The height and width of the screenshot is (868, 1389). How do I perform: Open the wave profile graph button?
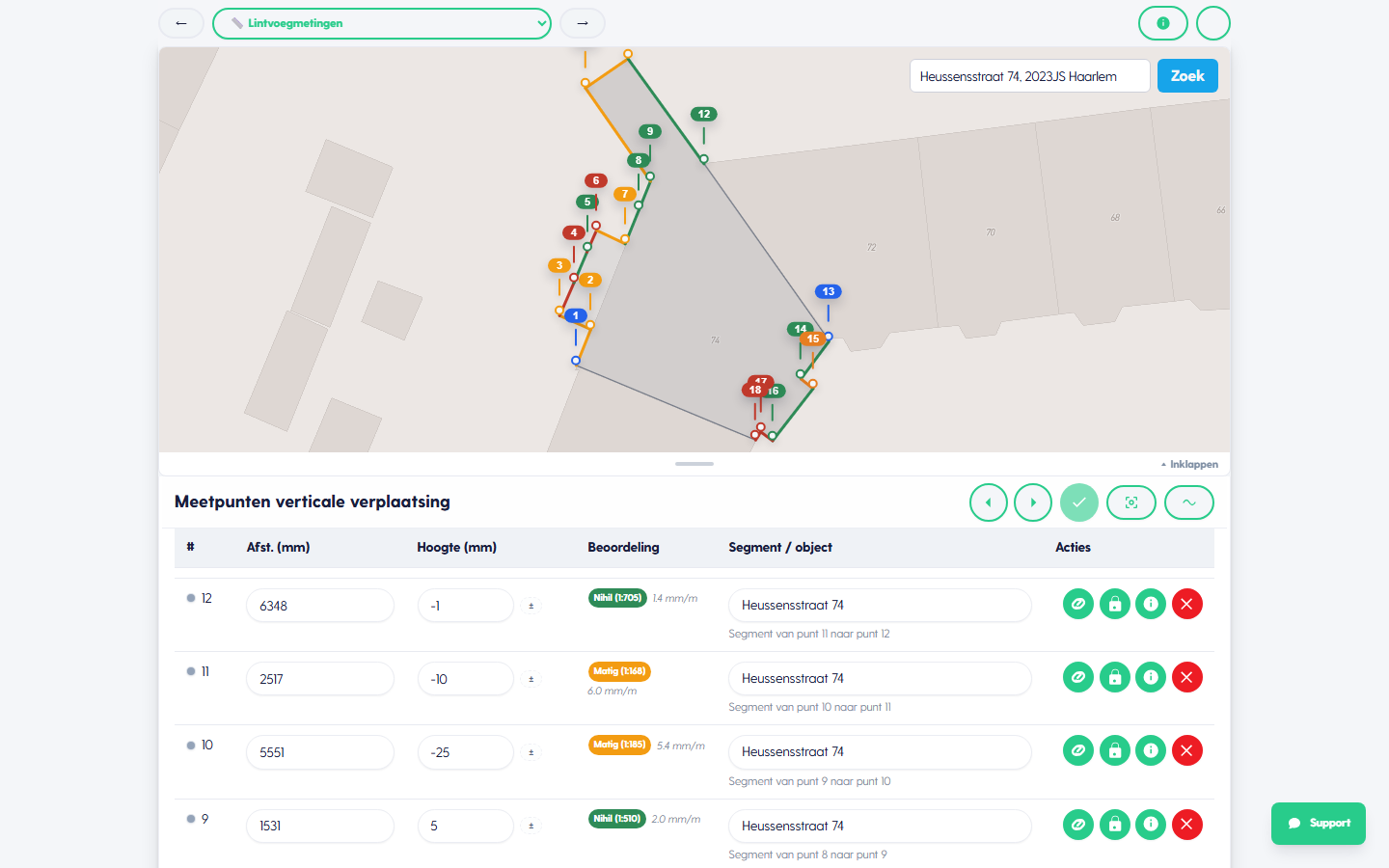point(1189,502)
